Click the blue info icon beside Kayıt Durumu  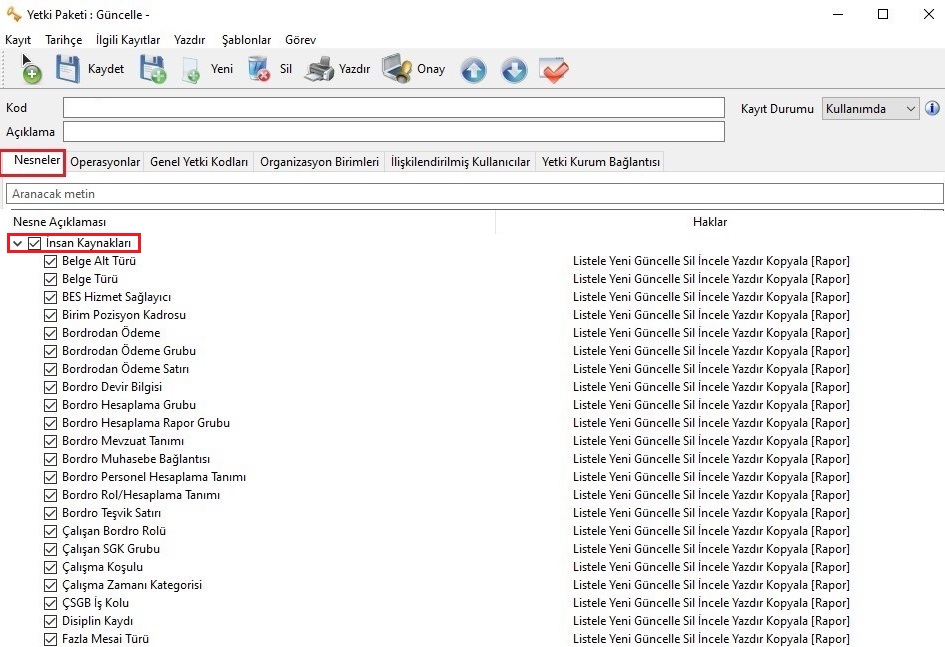tap(932, 108)
